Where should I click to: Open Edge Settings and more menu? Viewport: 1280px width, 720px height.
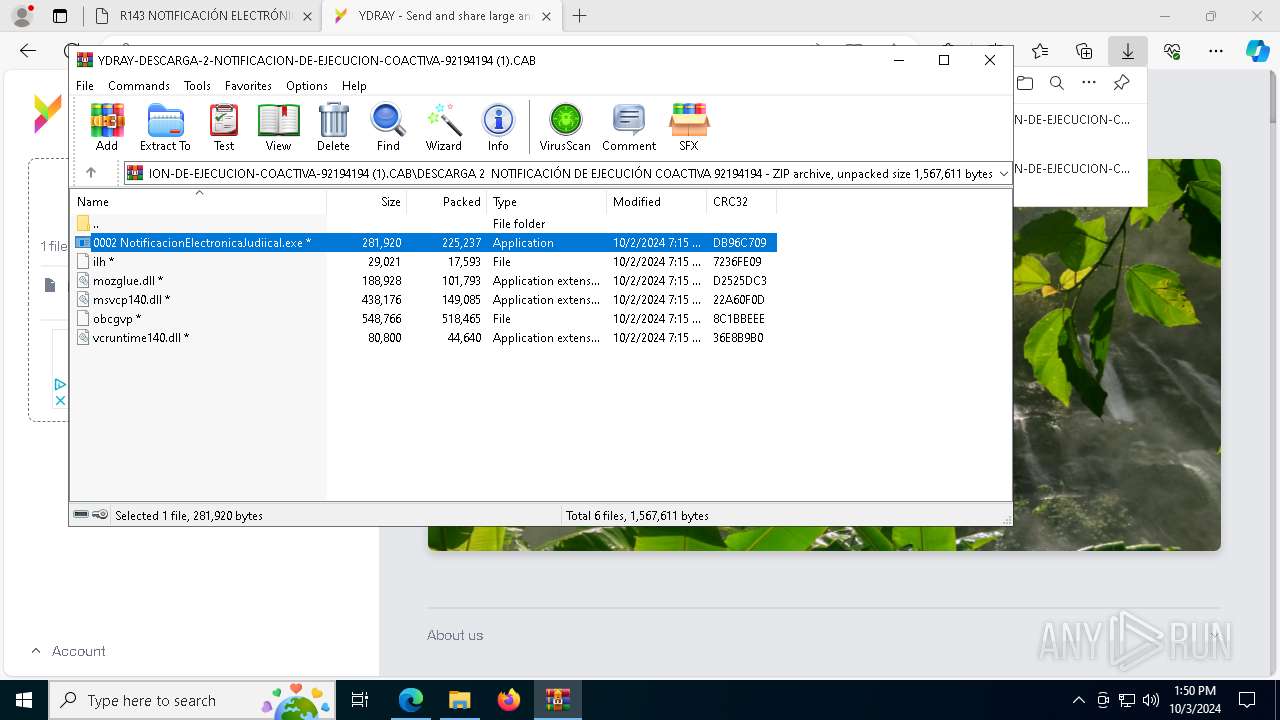[x=1216, y=51]
